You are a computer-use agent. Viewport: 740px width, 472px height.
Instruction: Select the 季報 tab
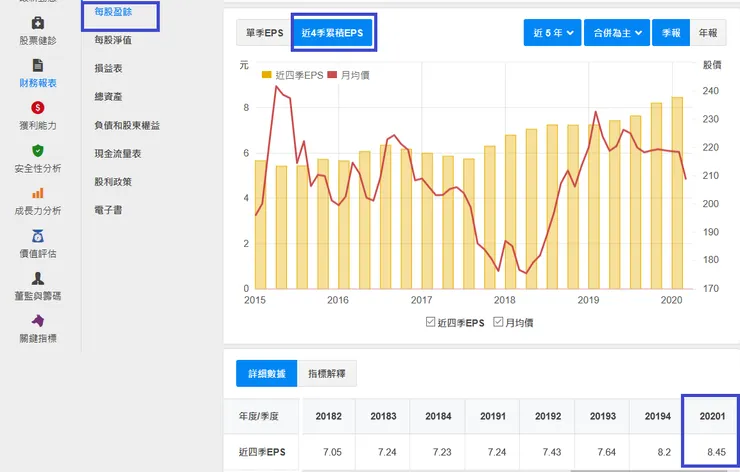(671, 33)
